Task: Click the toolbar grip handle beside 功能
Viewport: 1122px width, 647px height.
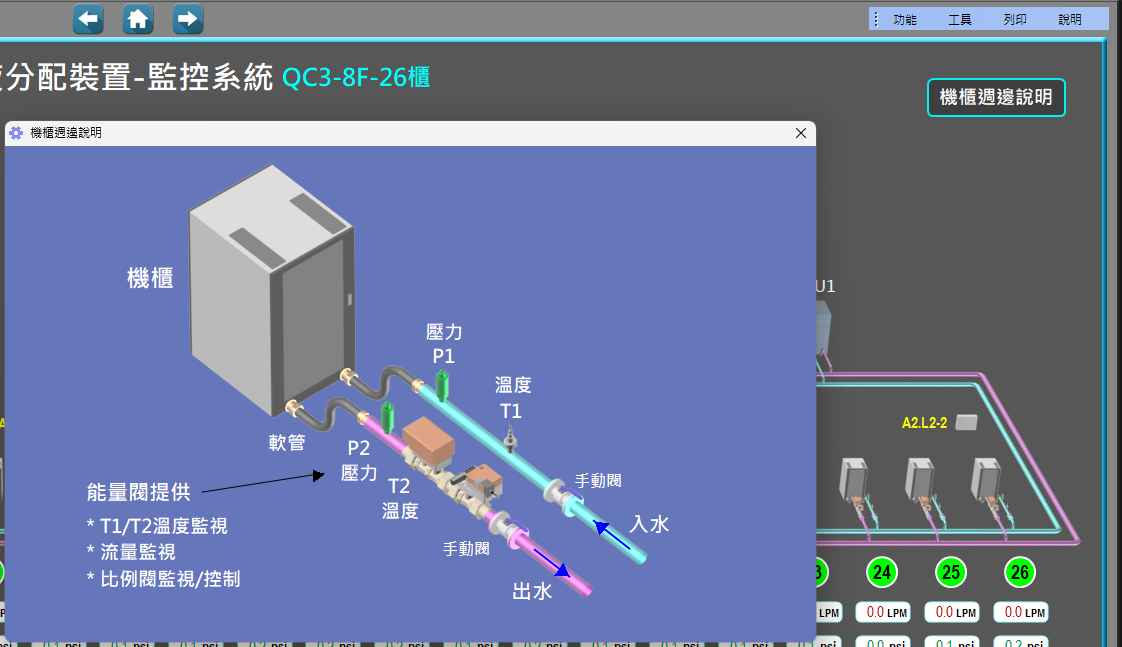Action: coord(876,19)
